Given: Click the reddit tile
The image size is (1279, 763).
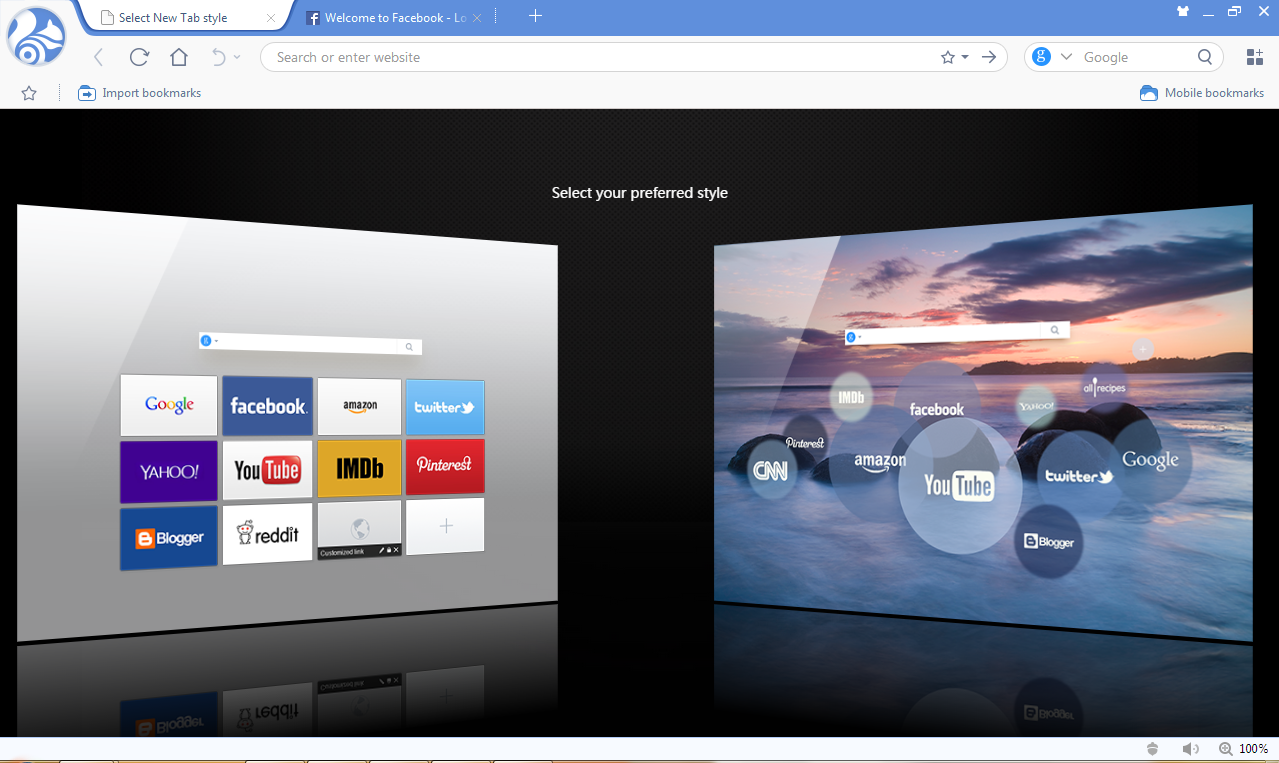Looking at the screenshot, I should [268, 535].
